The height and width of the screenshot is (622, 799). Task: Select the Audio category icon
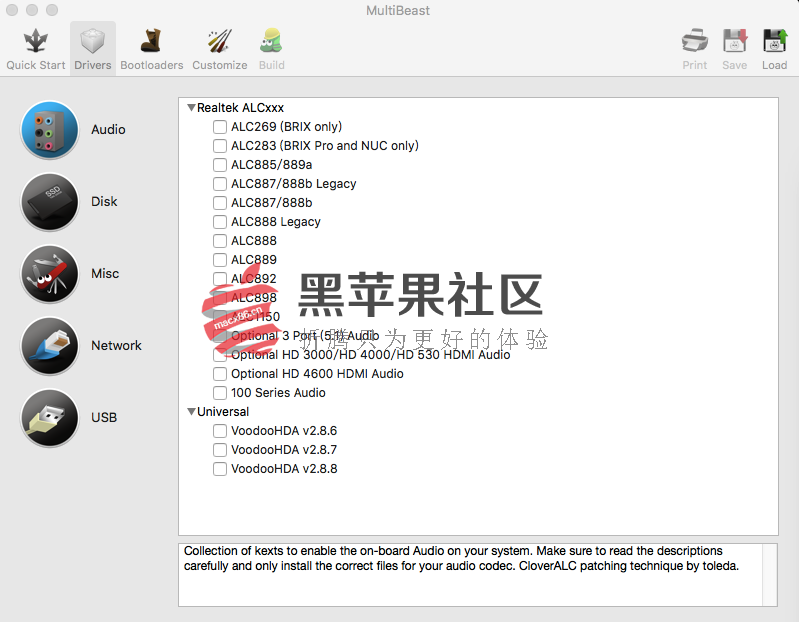click(49, 129)
